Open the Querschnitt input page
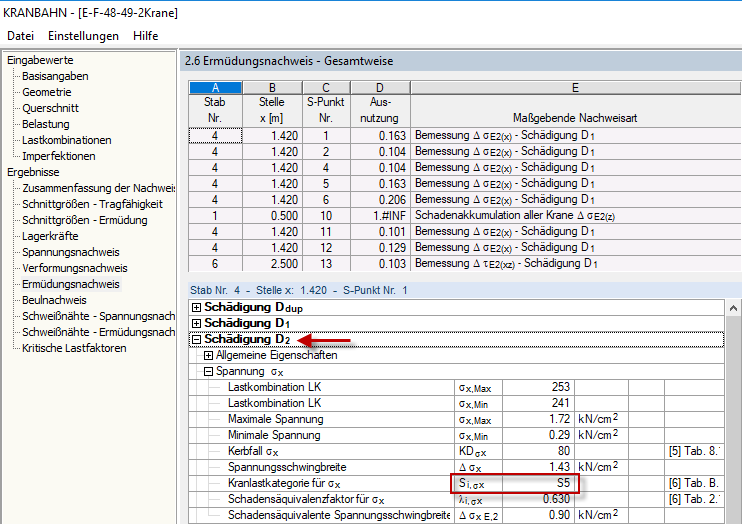The height and width of the screenshot is (524, 742). tap(50, 108)
